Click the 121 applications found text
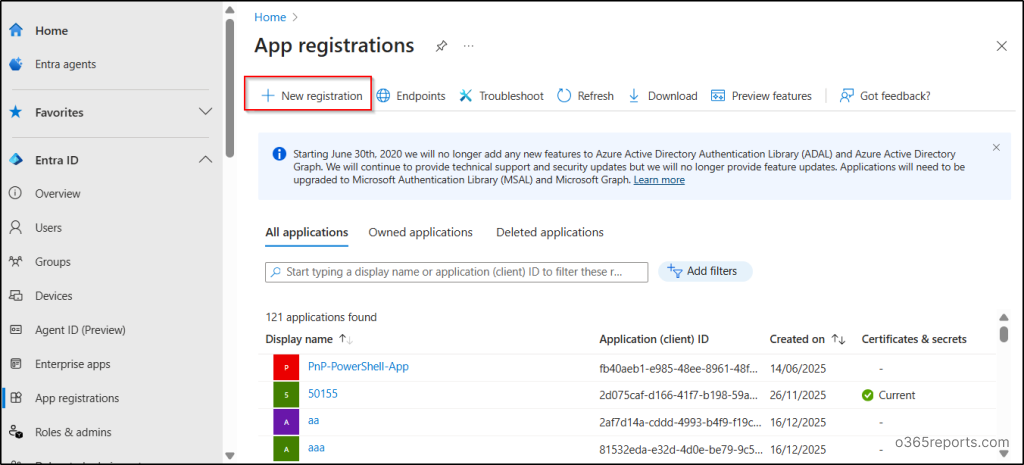Image resolution: width=1024 pixels, height=465 pixels. (321, 317)
